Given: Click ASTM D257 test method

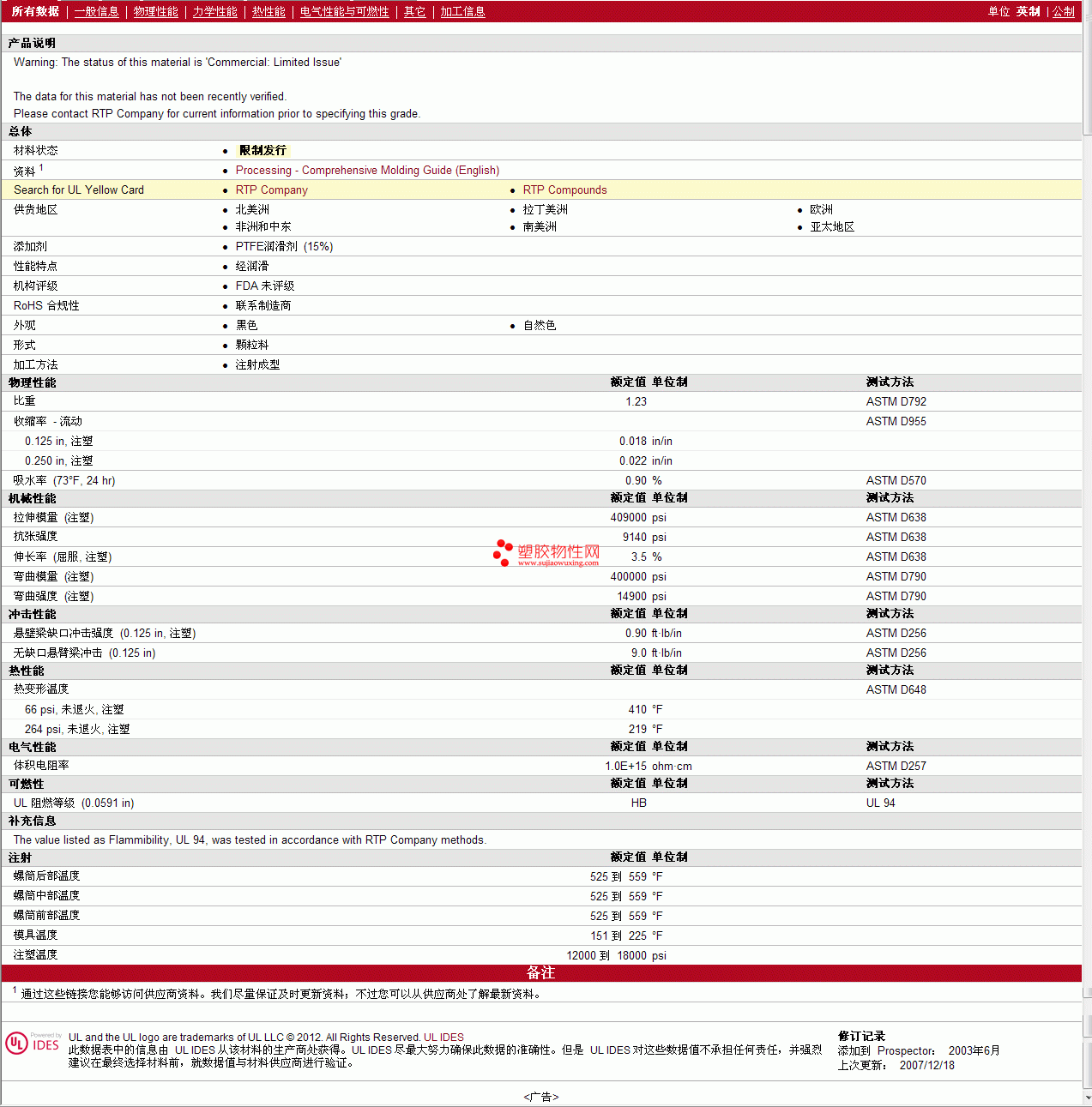Looking at the screenshot, I should click(x=896, y=766).
